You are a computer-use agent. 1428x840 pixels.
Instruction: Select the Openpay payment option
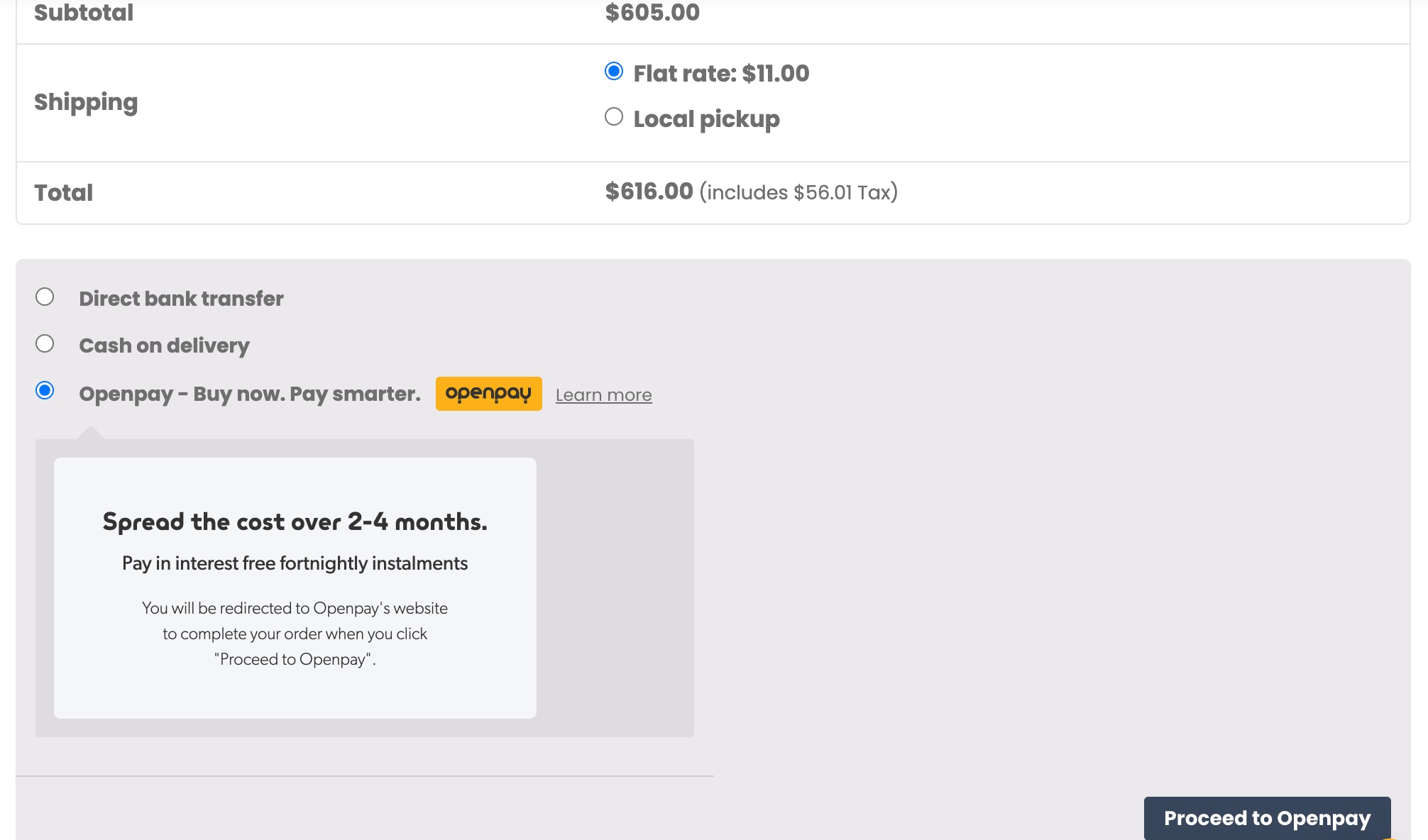pos(45,390)
